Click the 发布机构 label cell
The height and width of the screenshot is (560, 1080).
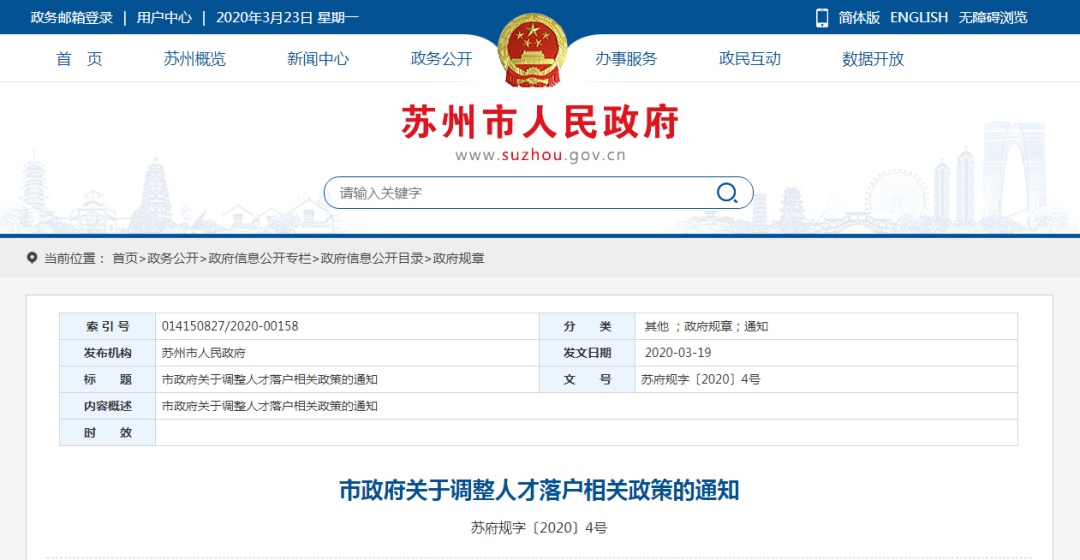[x=107, y=353]
